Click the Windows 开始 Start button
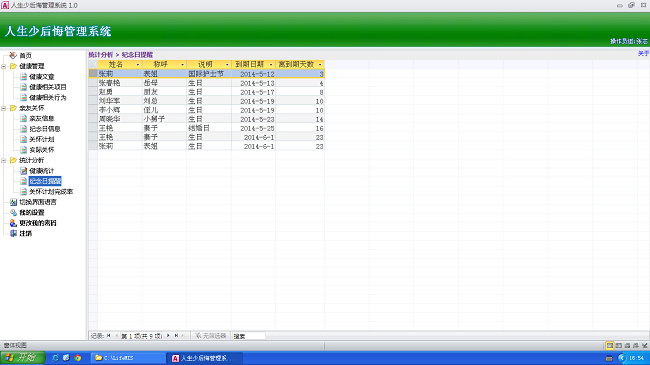 [24, 358]
